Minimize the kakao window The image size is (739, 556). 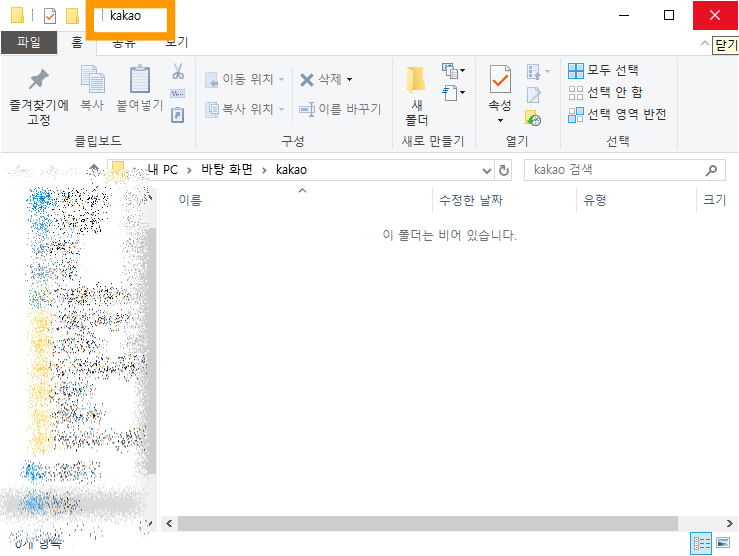pos(624,16)
